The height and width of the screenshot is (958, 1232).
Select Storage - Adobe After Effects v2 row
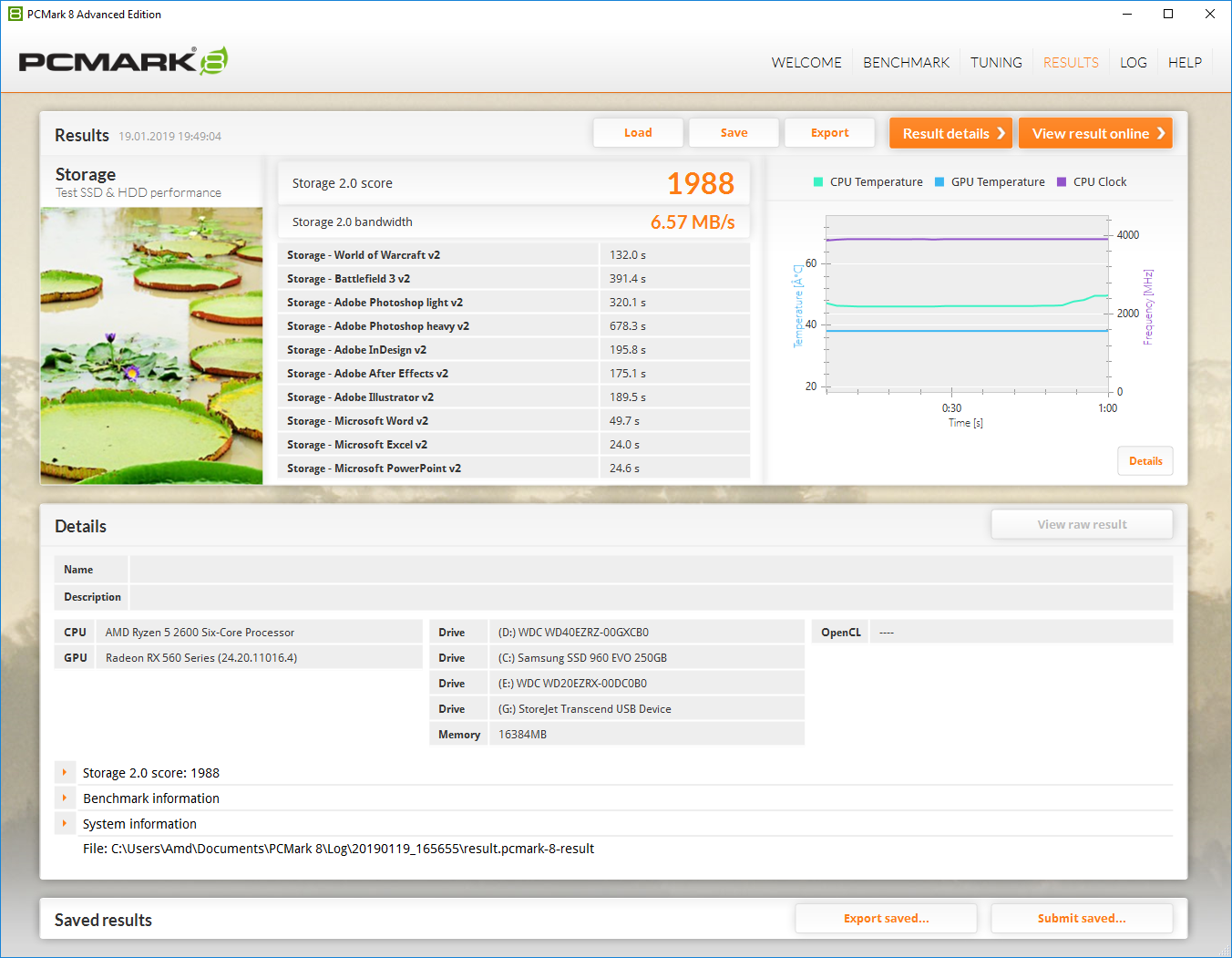[x=514, y=374]
